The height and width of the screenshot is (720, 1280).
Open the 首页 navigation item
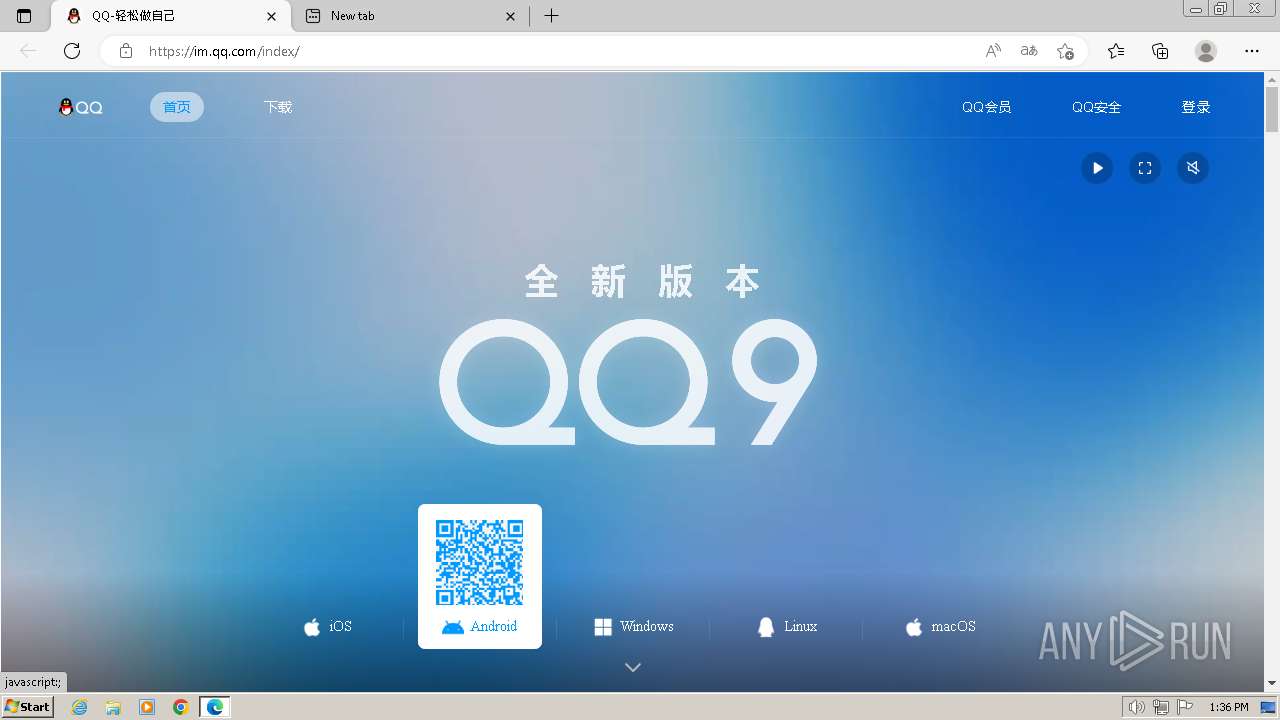point(177,107)
